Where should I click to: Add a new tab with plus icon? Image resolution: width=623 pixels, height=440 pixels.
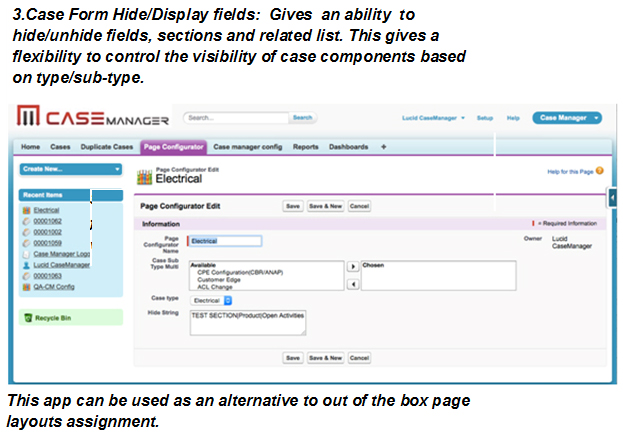point(383,147)
